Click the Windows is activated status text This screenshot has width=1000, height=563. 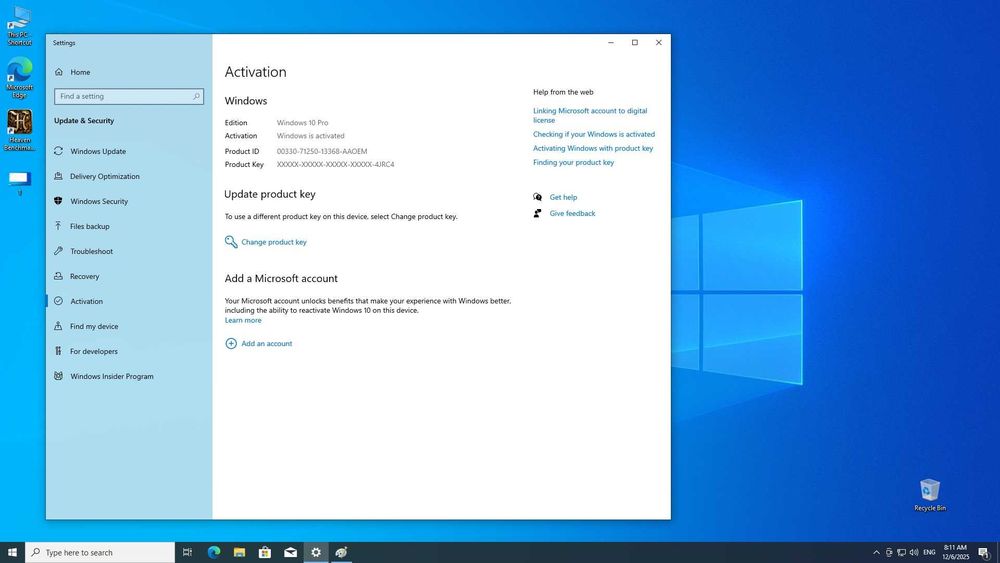pyautogui.click(x=311, y=136)
